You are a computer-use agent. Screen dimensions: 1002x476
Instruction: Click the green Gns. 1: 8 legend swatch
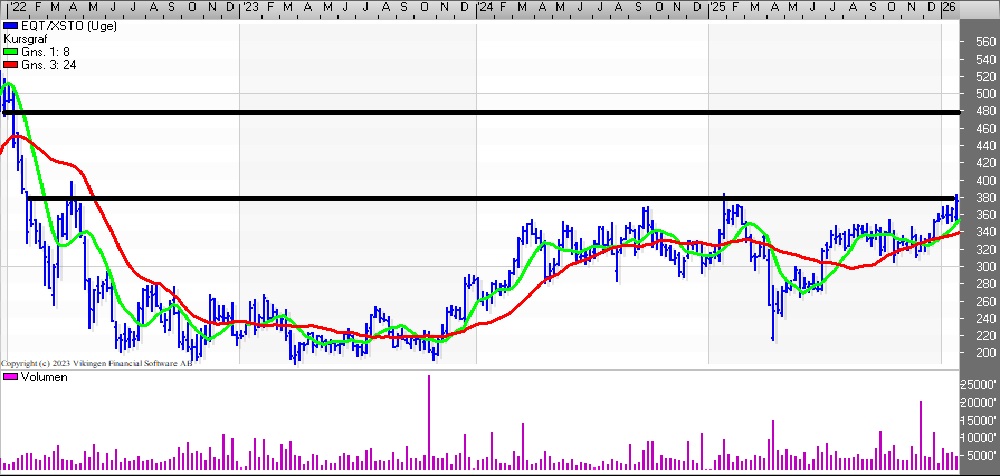click(x=9, y=50)
